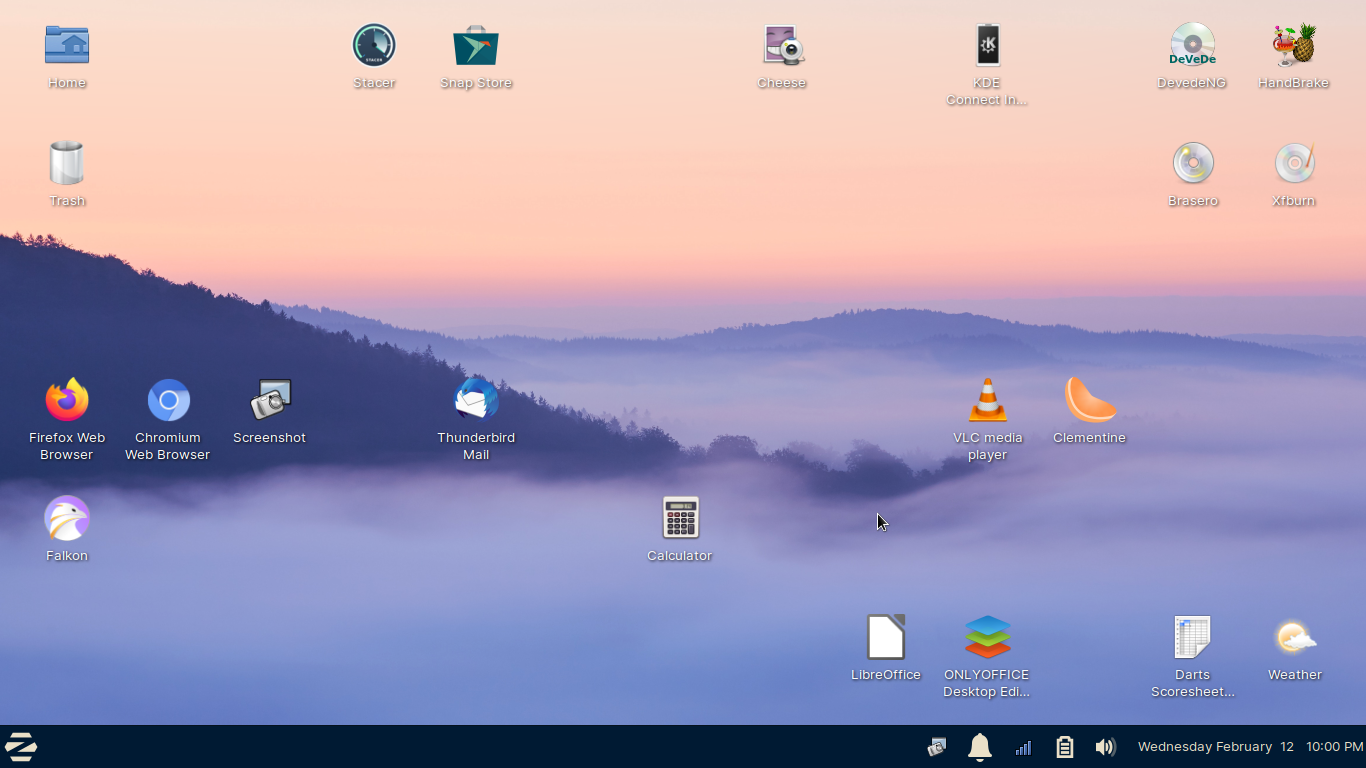1366x768 pixels.
Task: Select the Thunderbird Mail icon
Action: 476,401
